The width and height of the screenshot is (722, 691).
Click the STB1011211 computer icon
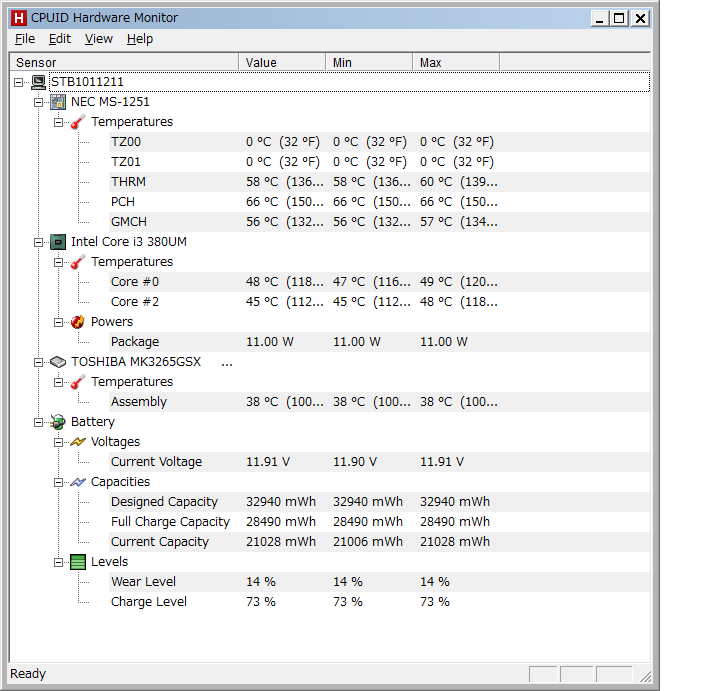(x=39, y=82)
